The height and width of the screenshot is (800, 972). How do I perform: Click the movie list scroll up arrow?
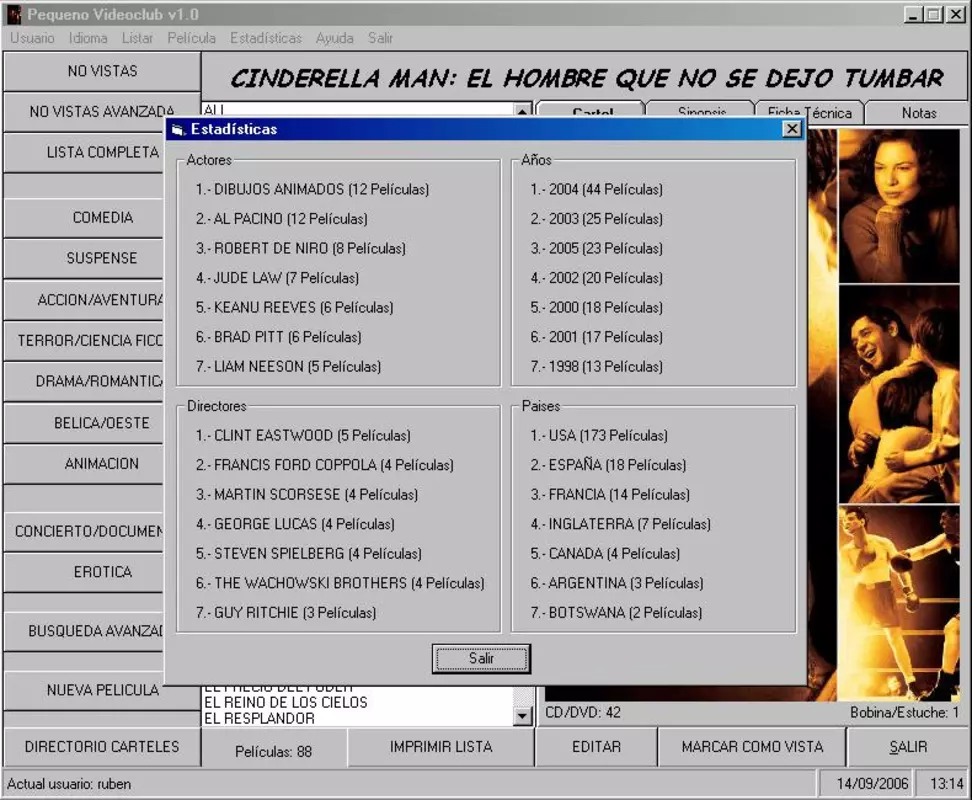[x=523, y=110]
